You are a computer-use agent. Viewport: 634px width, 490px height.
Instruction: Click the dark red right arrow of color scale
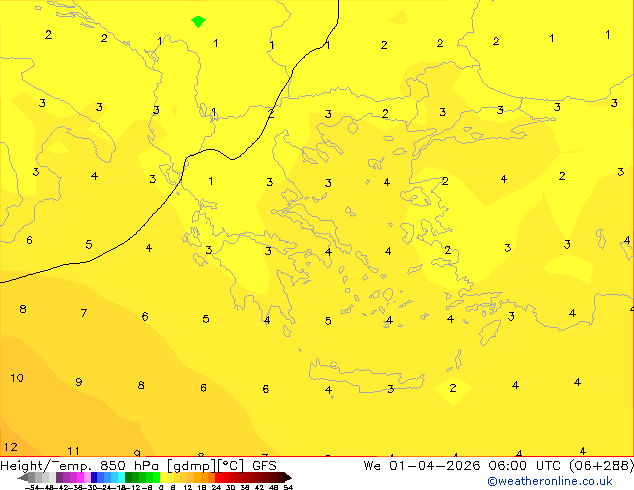point(285,477)
